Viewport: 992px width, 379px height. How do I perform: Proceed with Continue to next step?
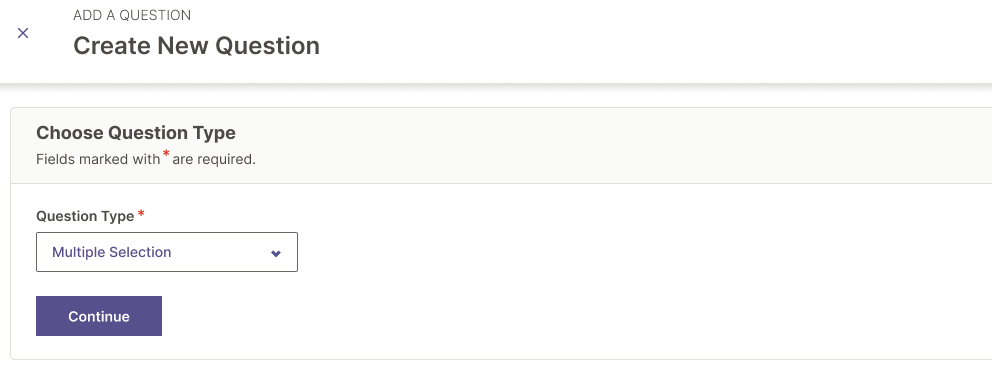pyautogui.click(x=99, y=316)
